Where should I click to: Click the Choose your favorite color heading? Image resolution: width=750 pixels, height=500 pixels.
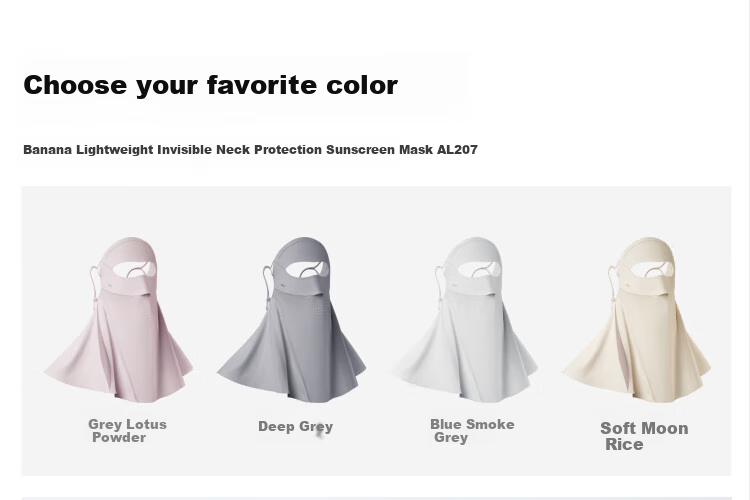[x=210, y=85]
